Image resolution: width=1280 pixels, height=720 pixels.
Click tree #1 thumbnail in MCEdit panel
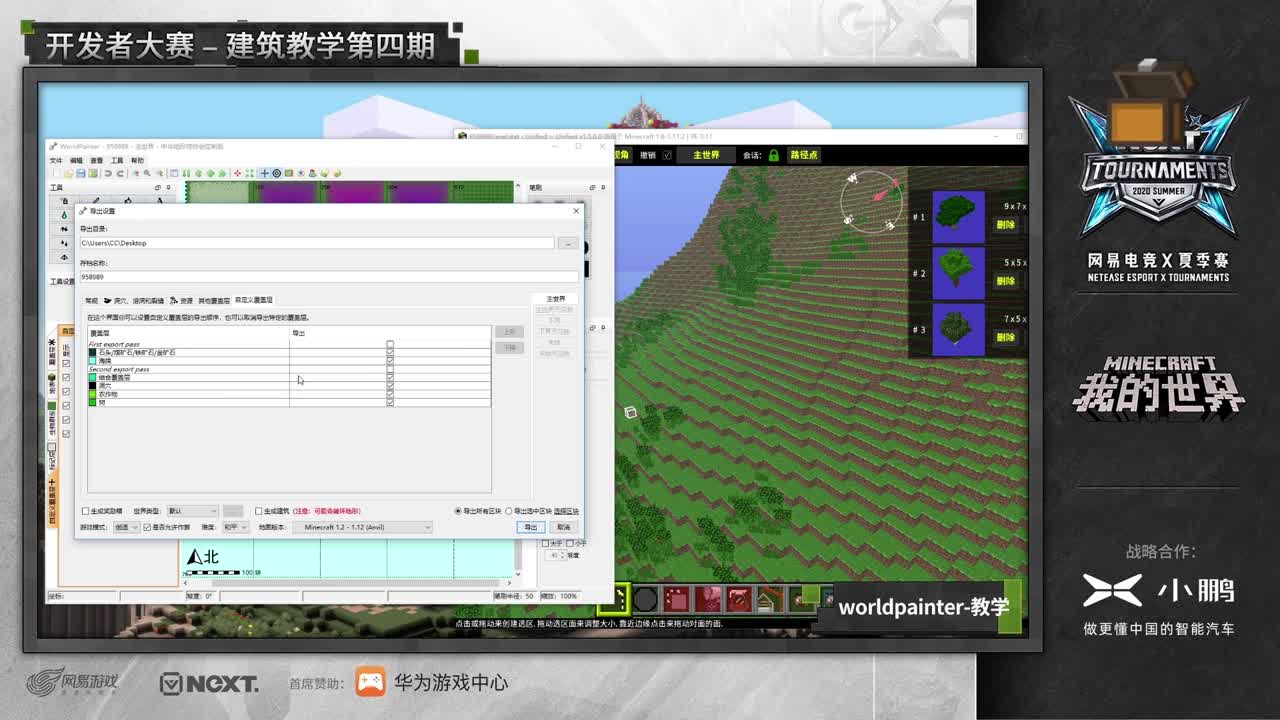click(959, 217)
